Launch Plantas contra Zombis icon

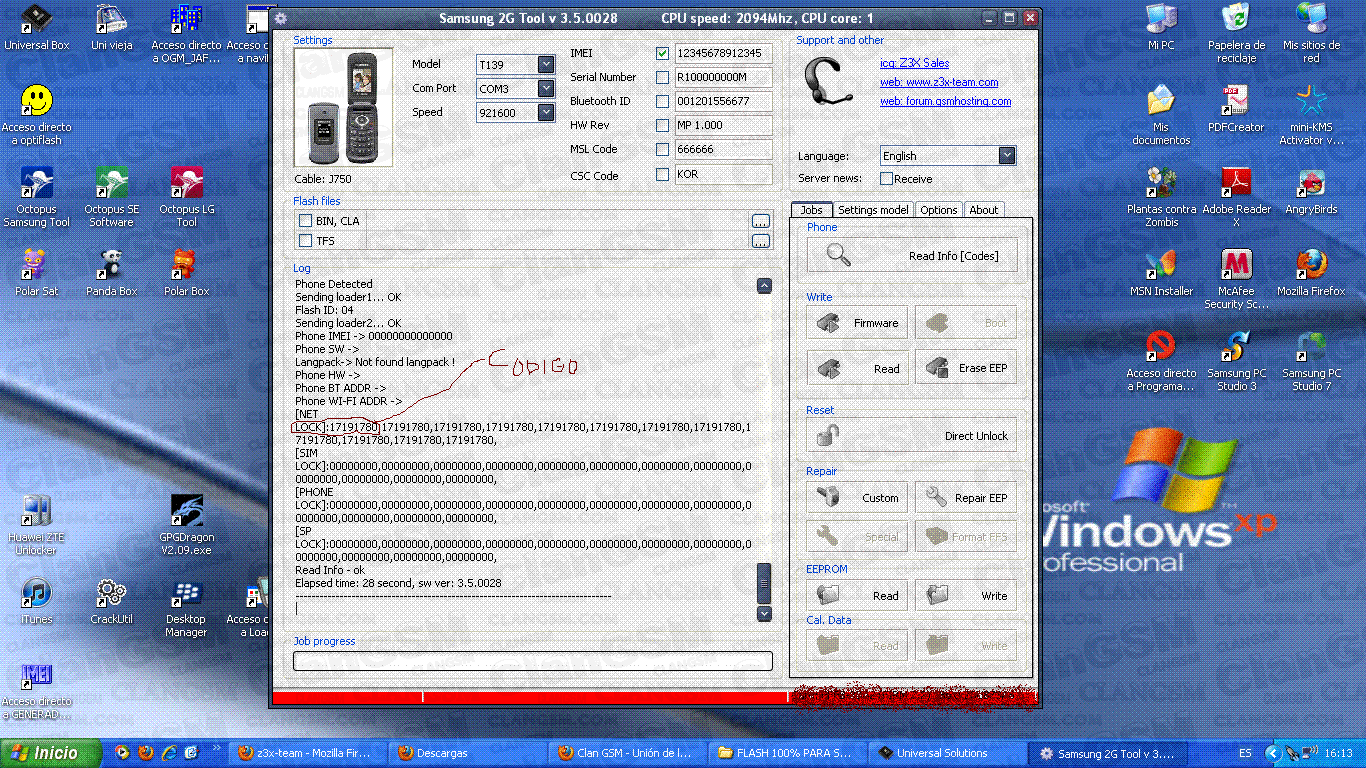[1161, 197]
